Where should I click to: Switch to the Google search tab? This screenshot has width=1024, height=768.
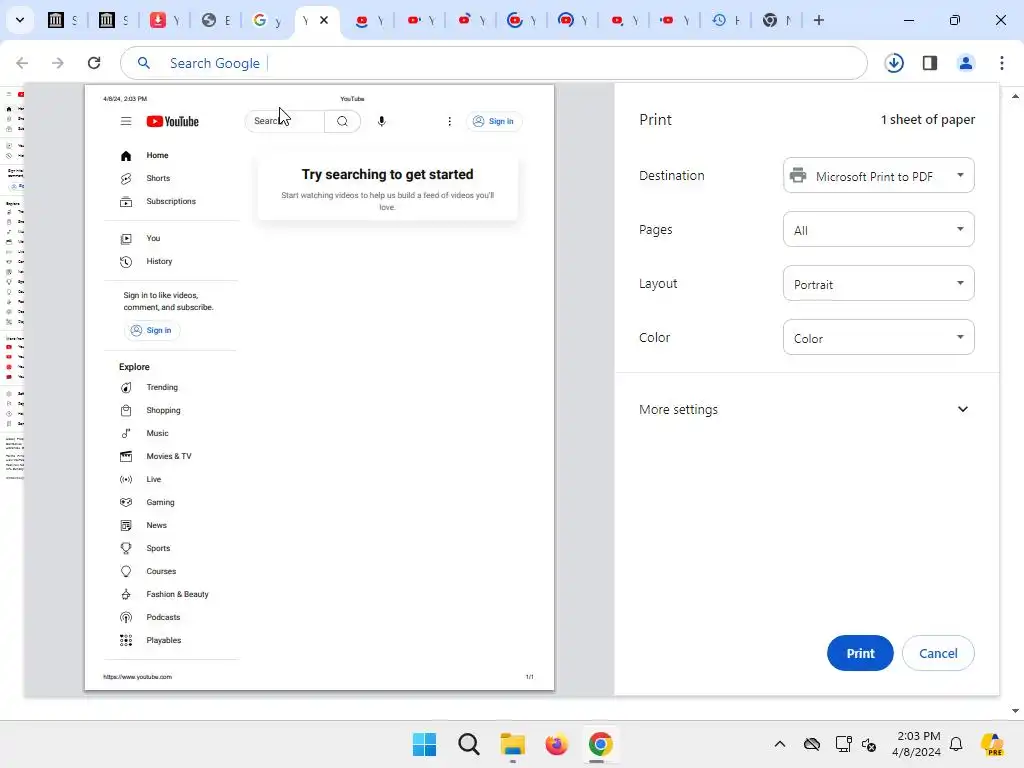tap(266, 20)
